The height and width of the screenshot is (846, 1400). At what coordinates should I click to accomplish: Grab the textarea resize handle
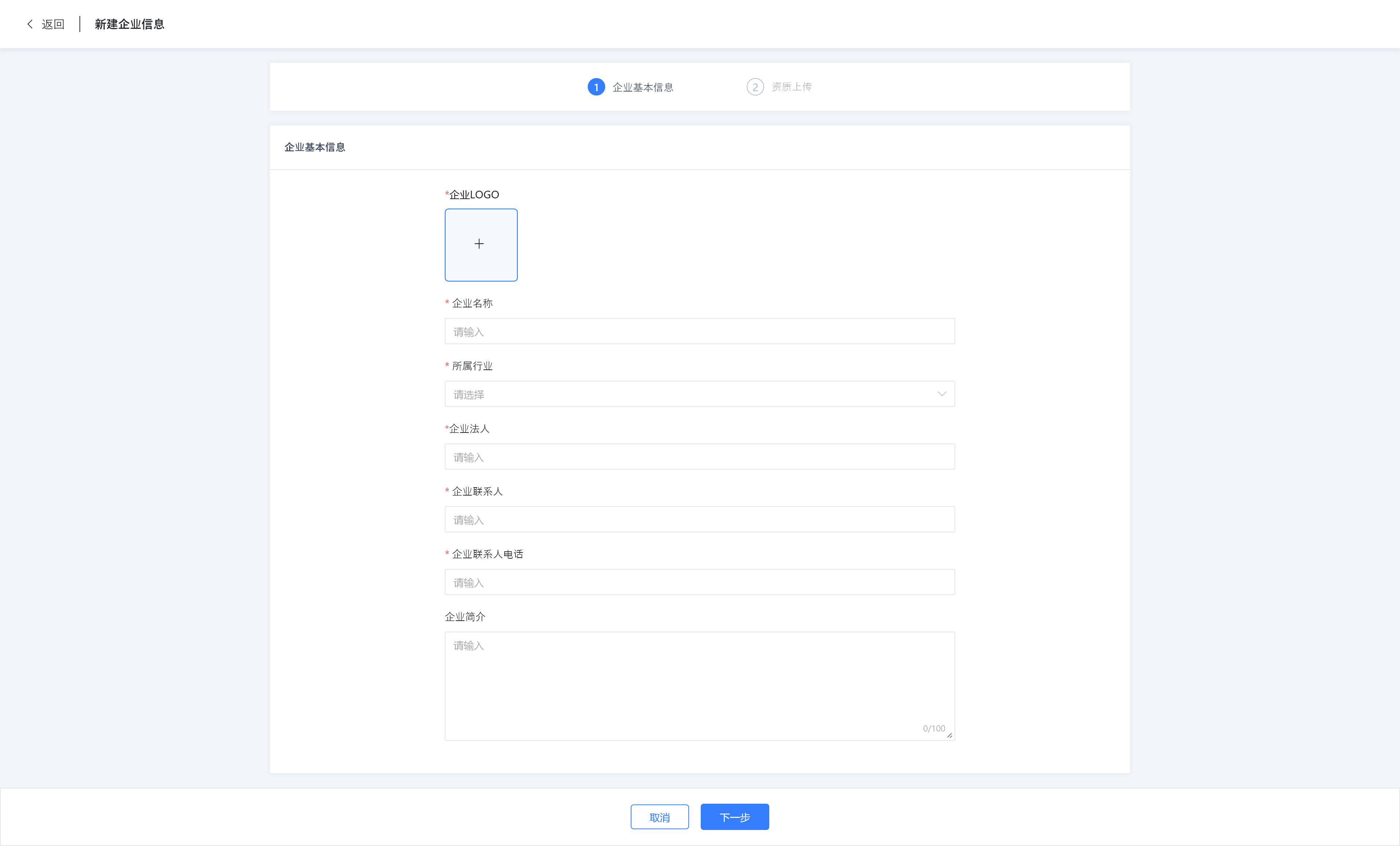click(x=949, y=735)
